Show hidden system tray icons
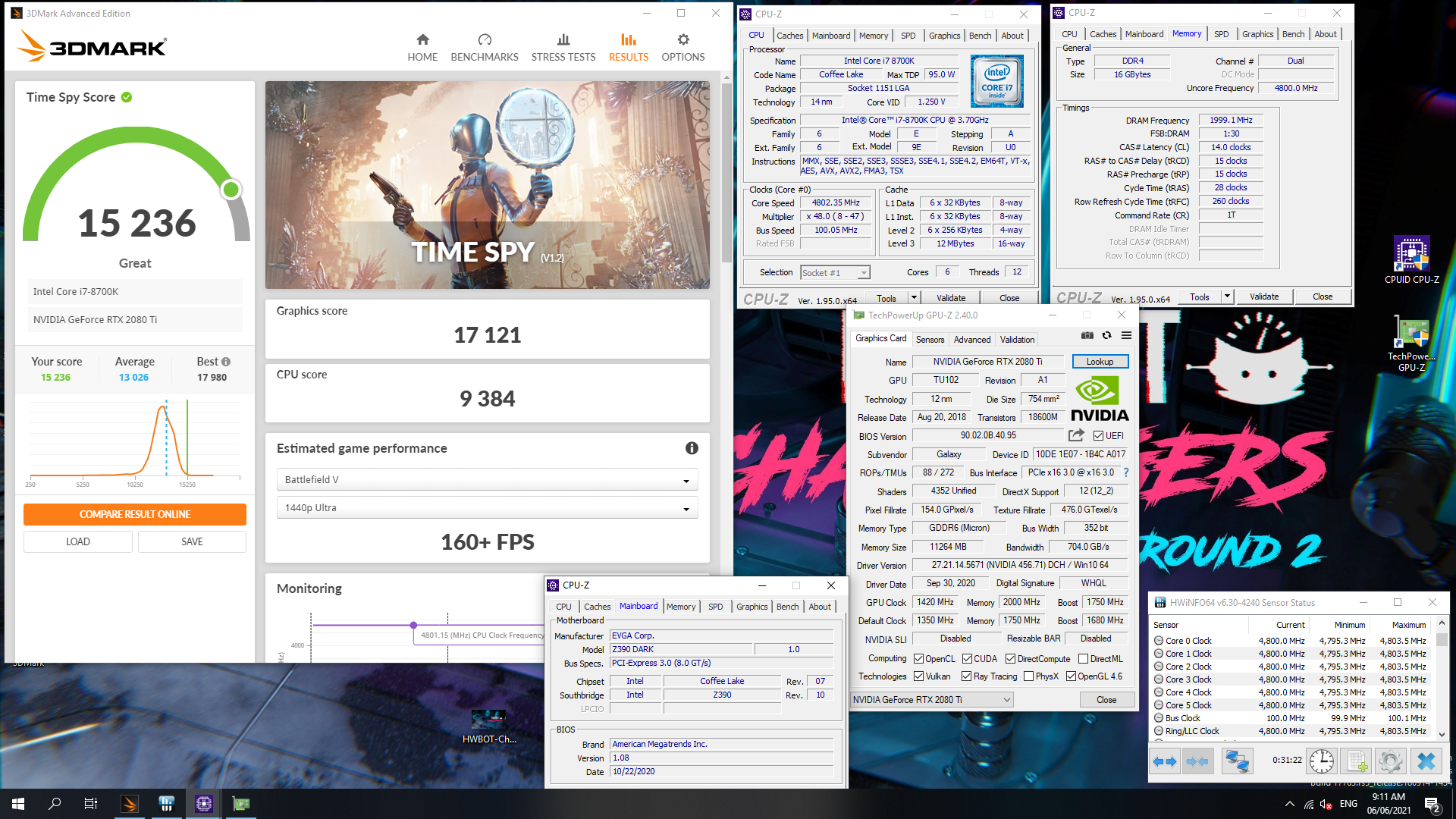The image size is (1456, 819). tap(1289, 804)
